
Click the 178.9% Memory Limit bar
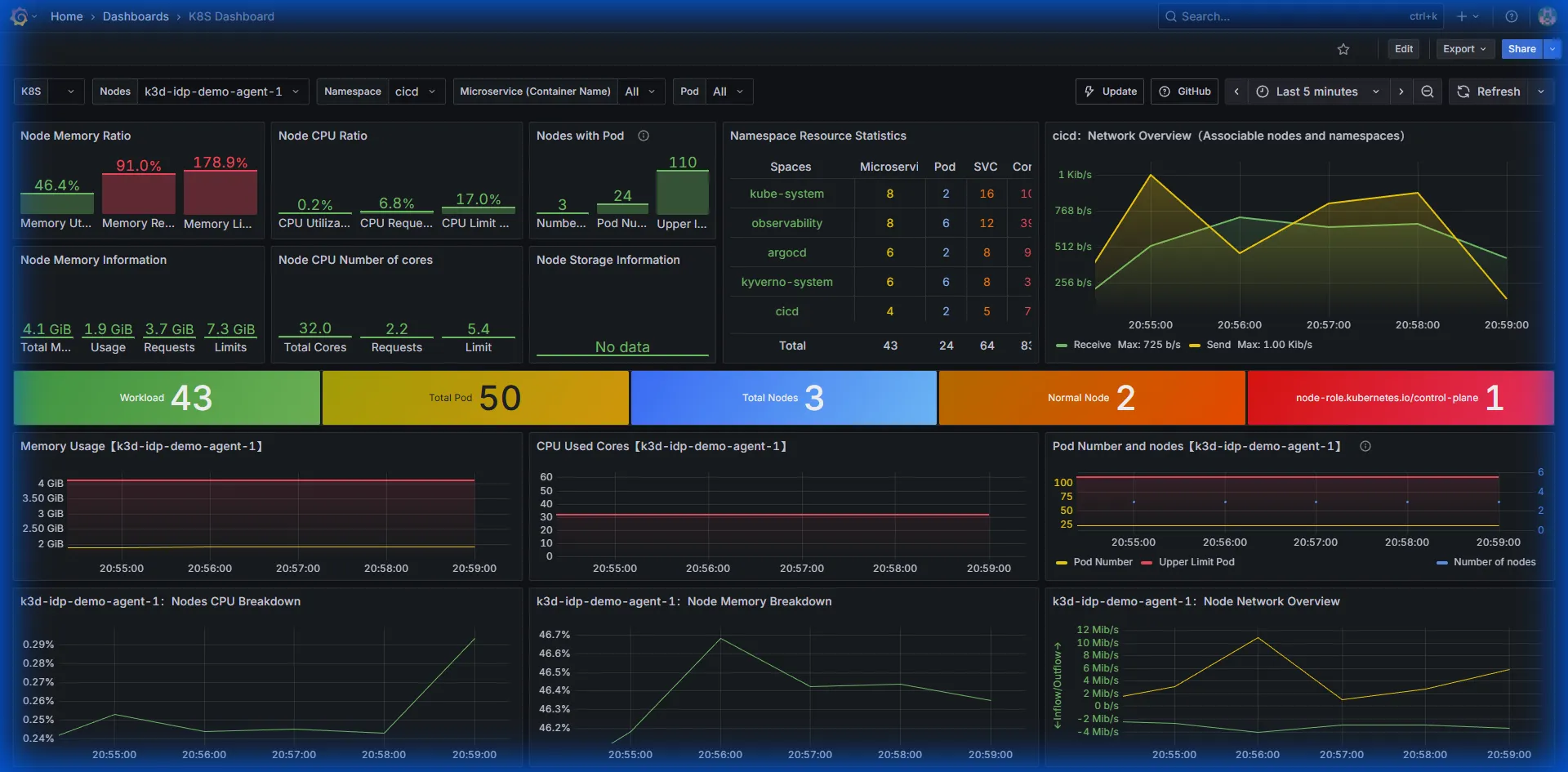coord(220,192)
